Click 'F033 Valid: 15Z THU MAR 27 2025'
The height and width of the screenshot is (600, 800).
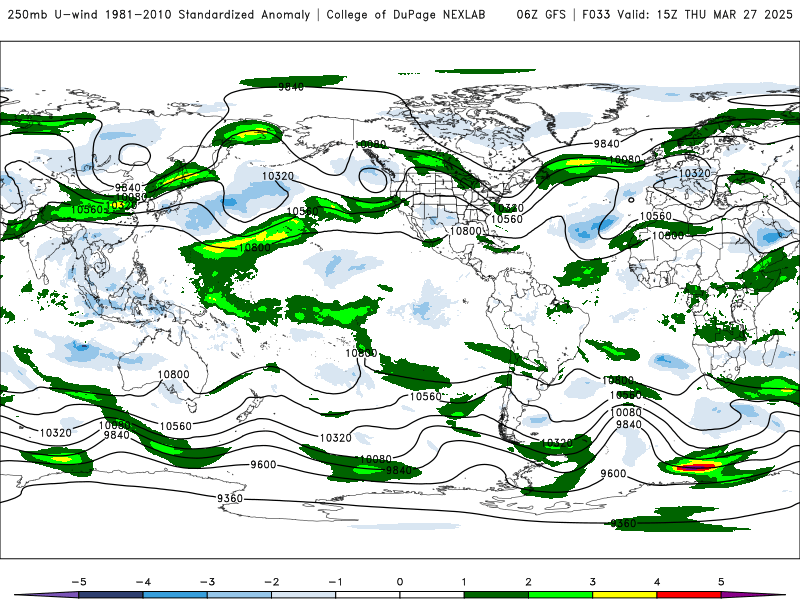click(687, 14)
